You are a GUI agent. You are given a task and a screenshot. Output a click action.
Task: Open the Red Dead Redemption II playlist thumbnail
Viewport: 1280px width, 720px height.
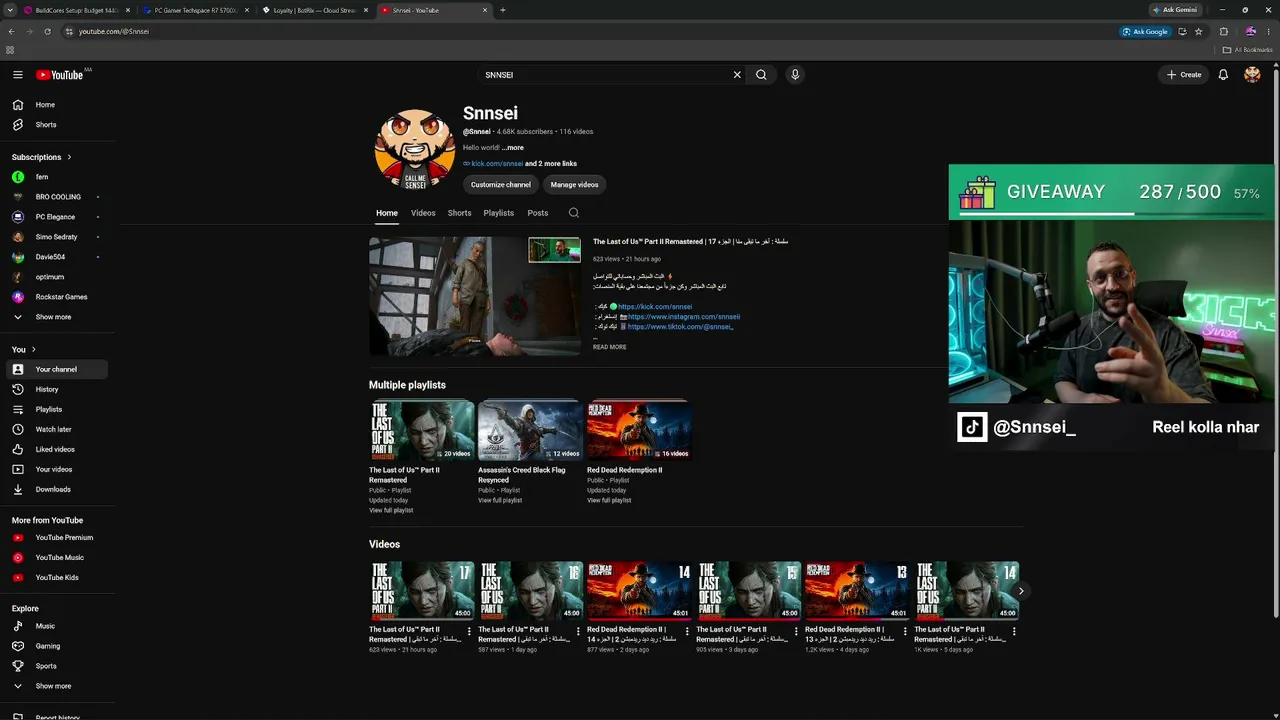(x=639, y=430)
